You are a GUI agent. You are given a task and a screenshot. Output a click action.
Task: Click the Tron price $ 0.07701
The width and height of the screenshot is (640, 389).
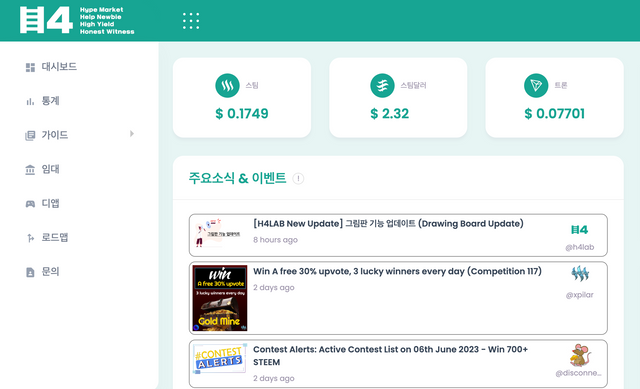pyautogui.click(x=555, y=113)
